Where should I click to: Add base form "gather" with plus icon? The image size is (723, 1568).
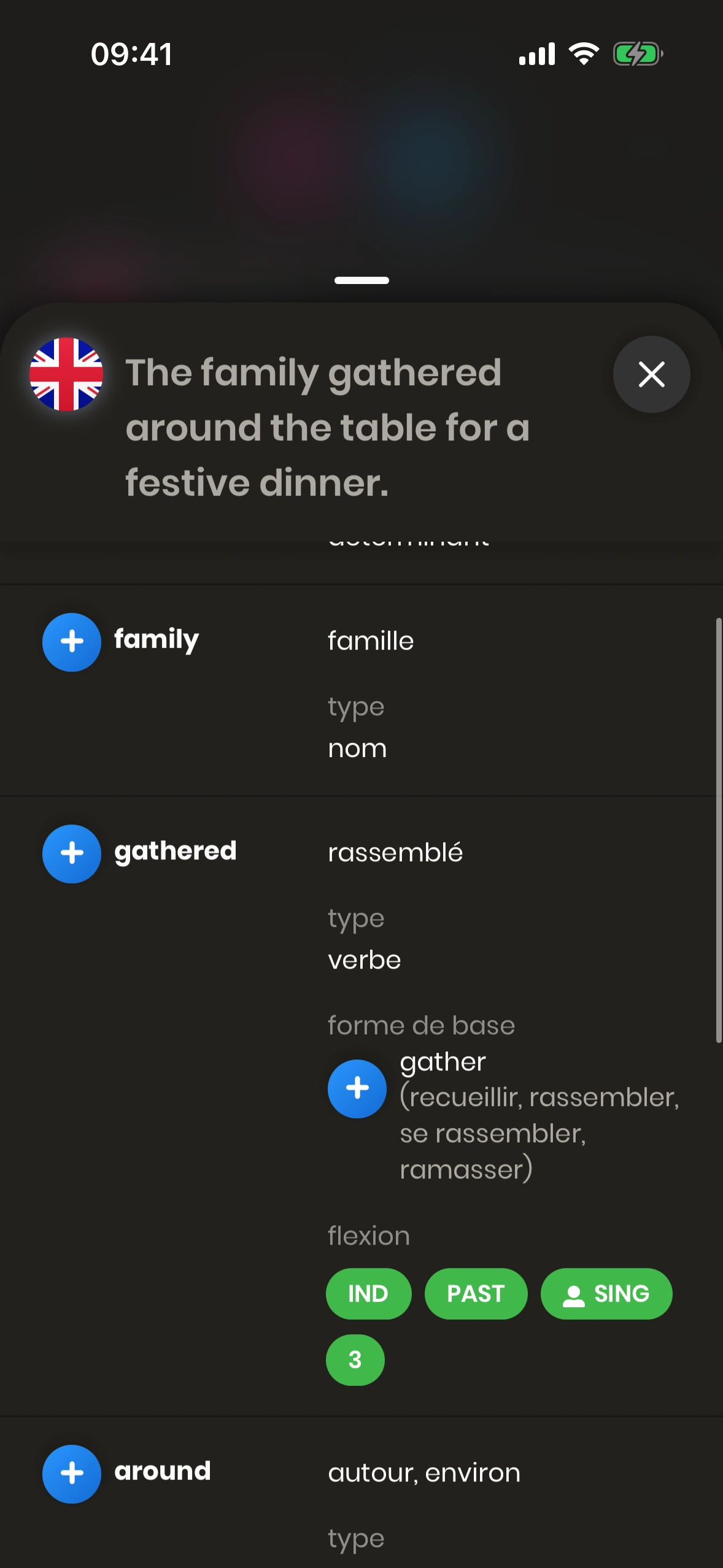click(357, 1088)
